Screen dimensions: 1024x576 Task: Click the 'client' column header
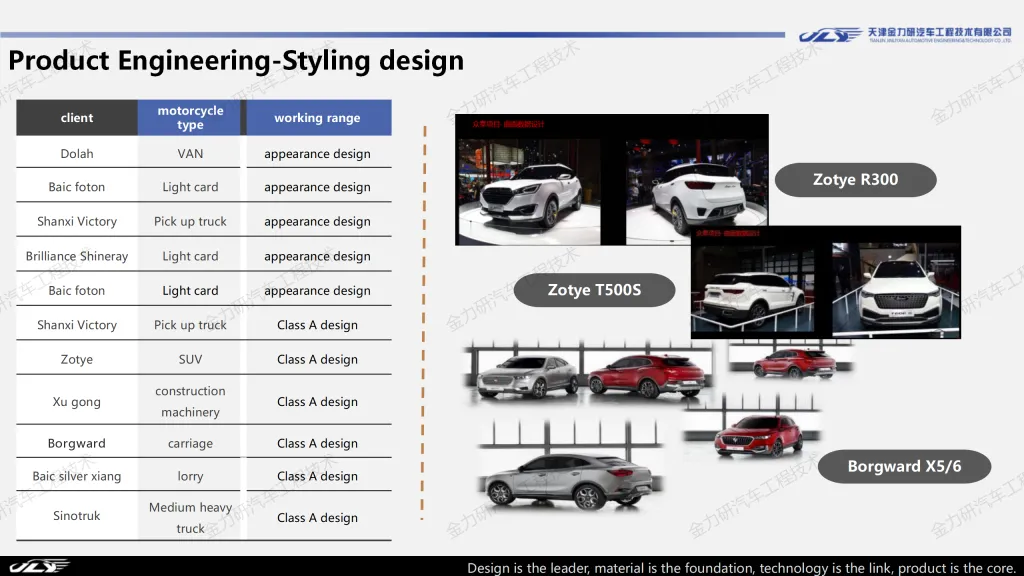(x=77, y=118)
